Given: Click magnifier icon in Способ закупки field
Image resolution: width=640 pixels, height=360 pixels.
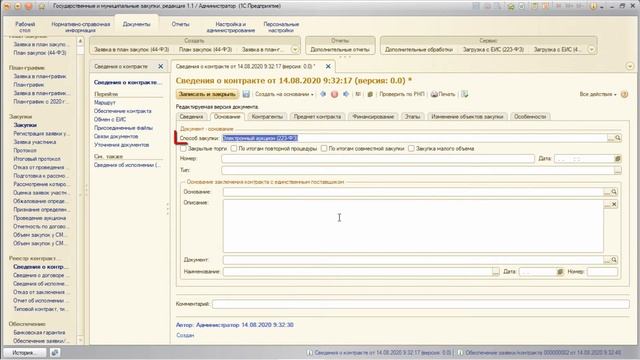Looking at the screenshot, I should click(618, 138).
